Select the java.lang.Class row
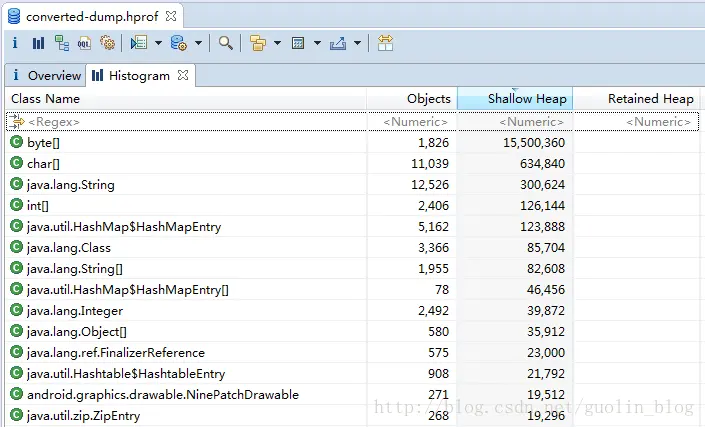Screen dimensions: 705x427 coord(352,248)
